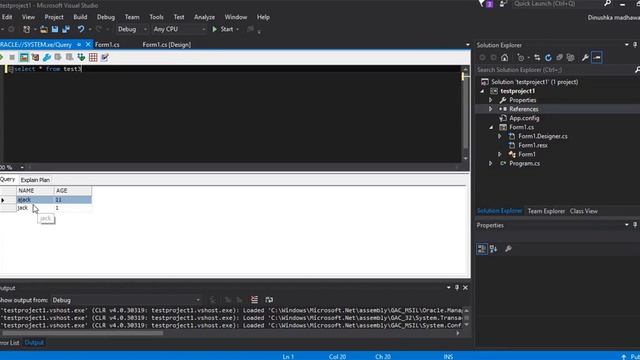This screenshot has width=640, height=360.
Task: Click Refresh icon in Solution Explorer
Action: coord(548,58)
